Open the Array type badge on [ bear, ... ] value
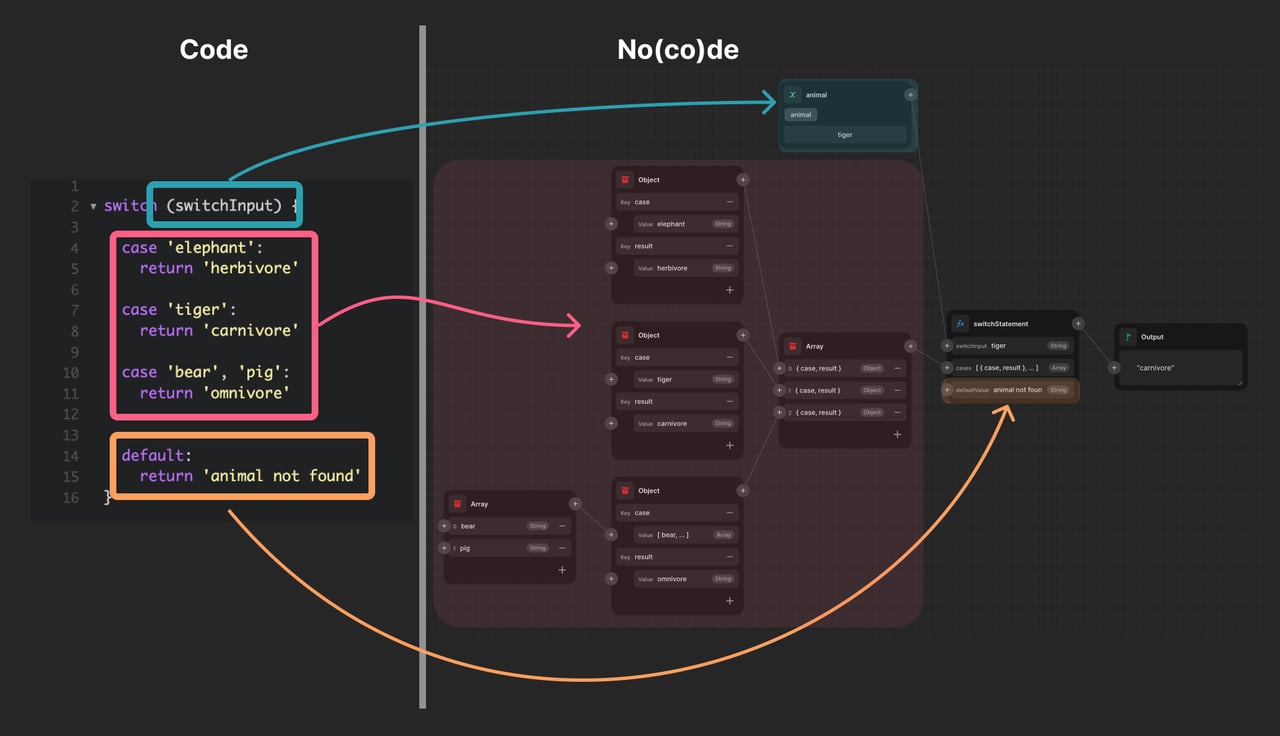This screenshot has height=736, width=1280. tap(723, 535)
